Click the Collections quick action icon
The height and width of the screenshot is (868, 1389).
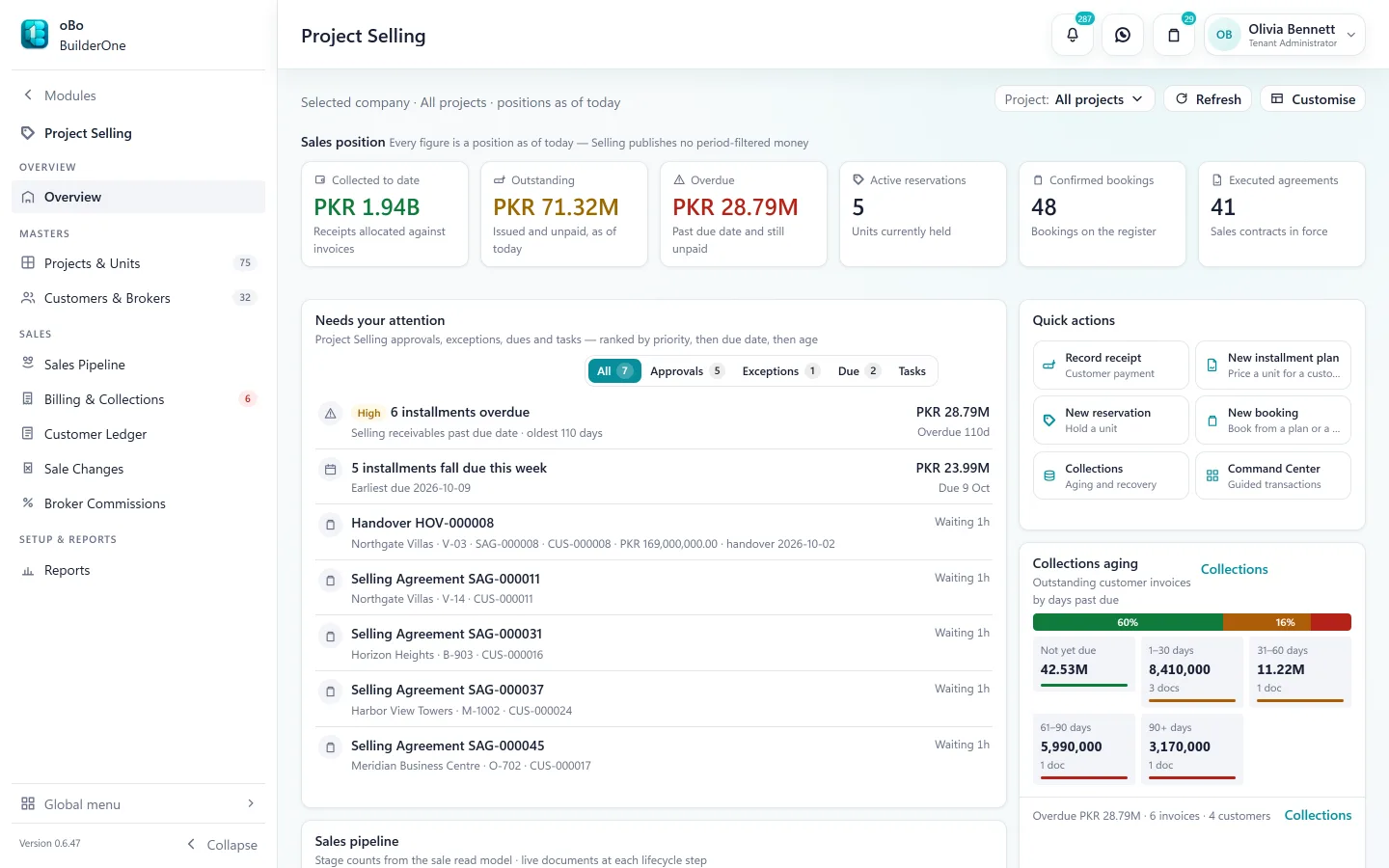(1049, 476)
